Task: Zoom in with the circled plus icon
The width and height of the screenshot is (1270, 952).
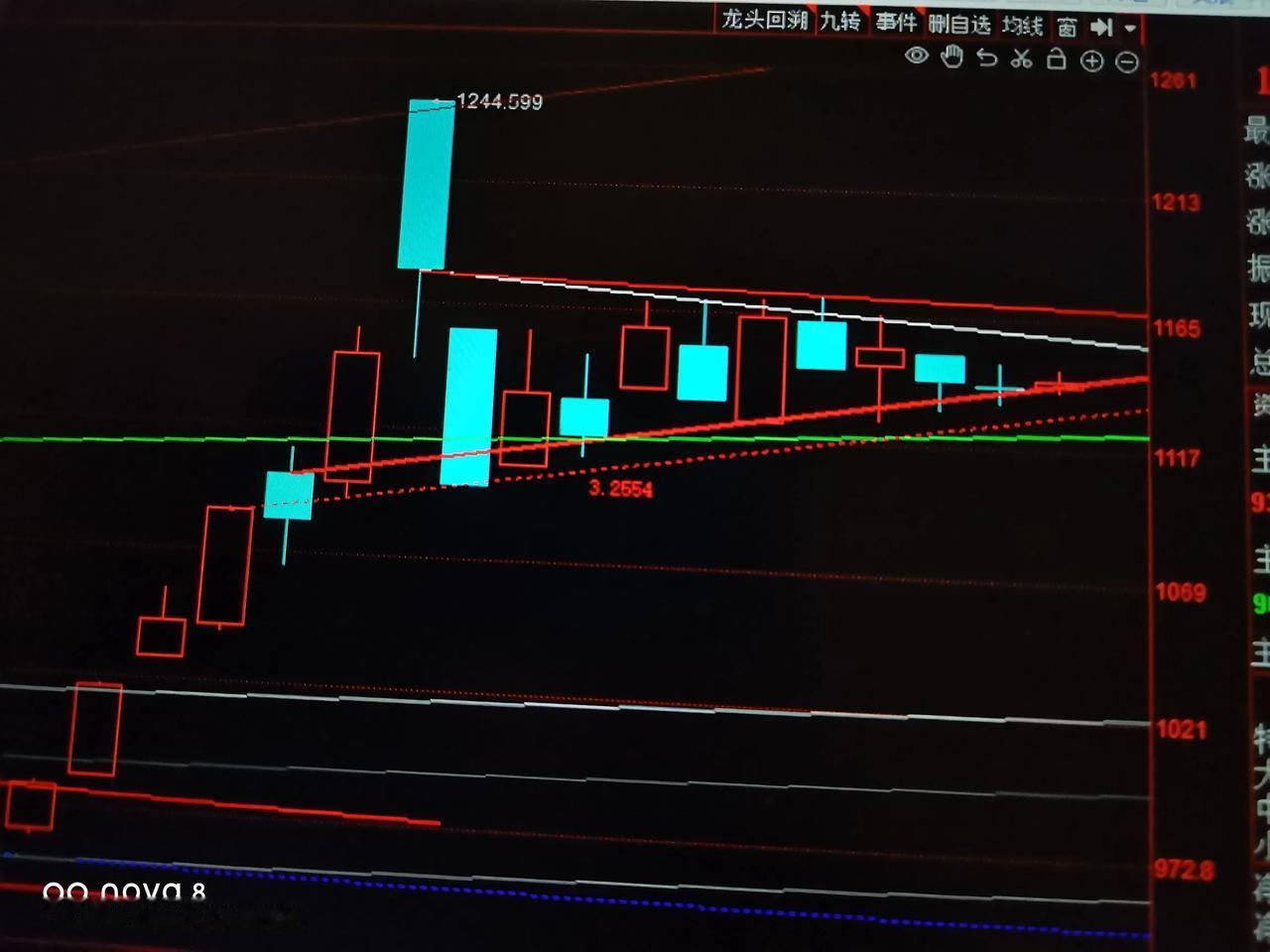Action: [1091, 61]
